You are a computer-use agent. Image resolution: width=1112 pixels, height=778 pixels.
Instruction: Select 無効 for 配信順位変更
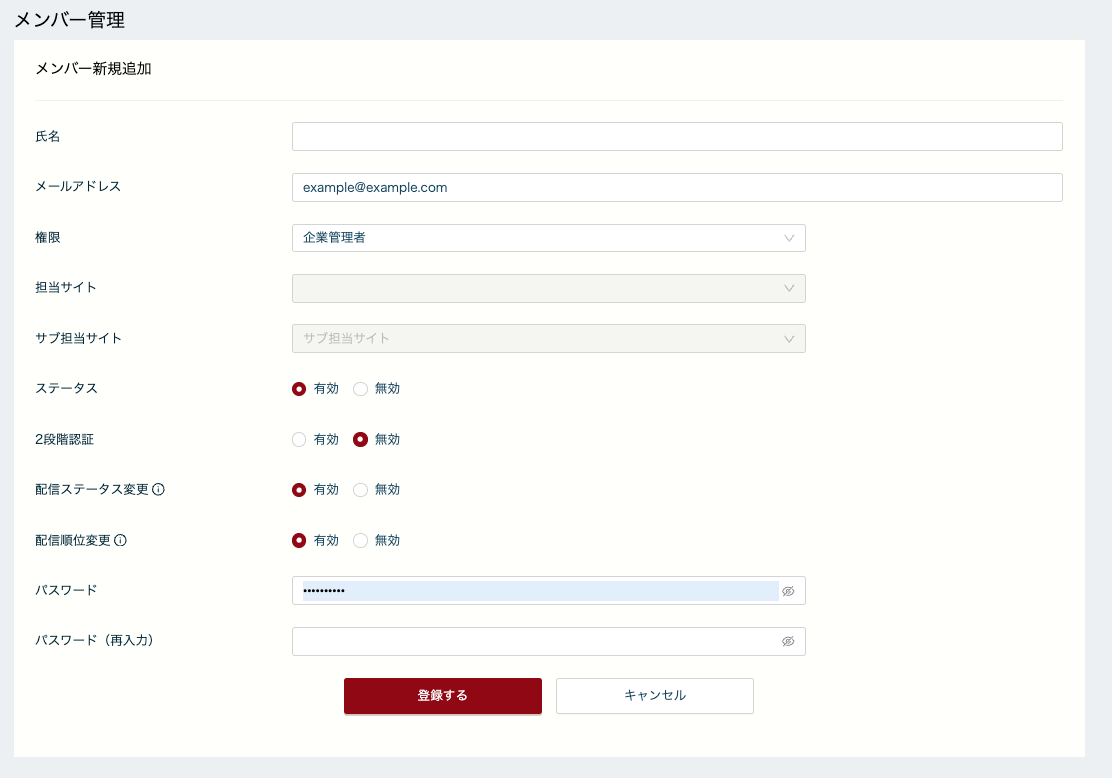pos(360,540)
